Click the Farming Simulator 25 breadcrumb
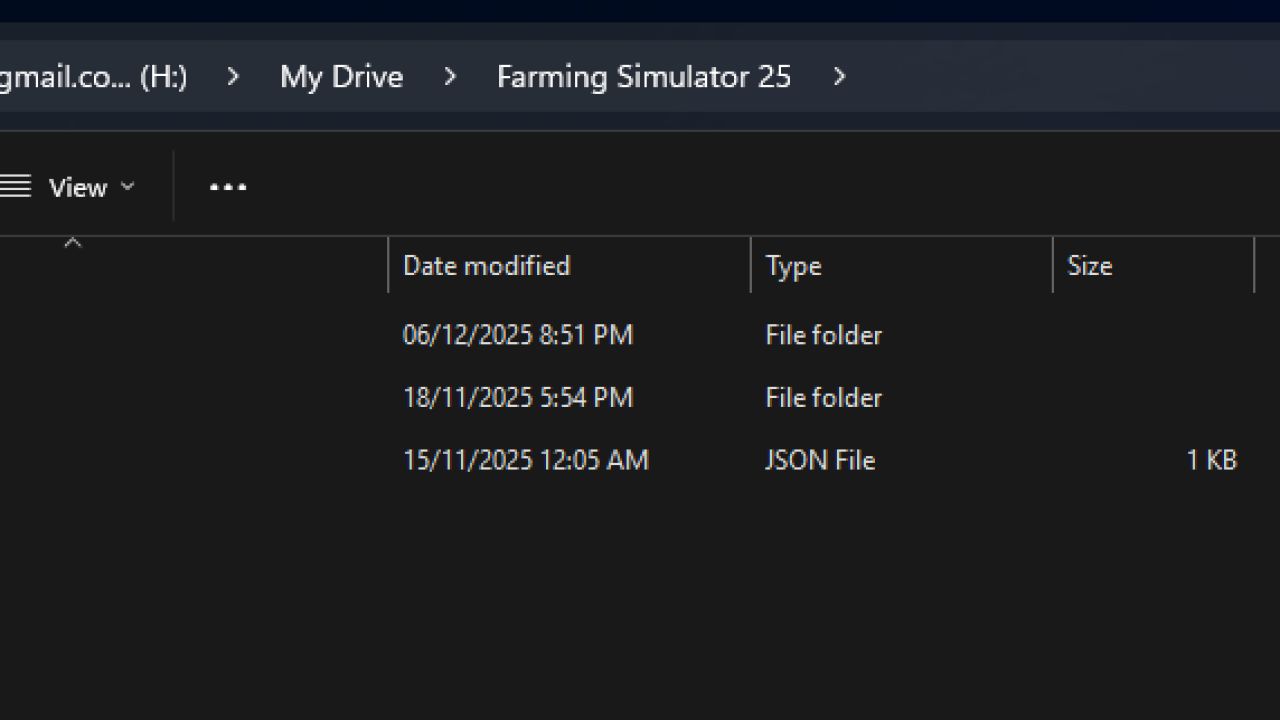This screenshot has width=1280, height=720. (643, 77)
